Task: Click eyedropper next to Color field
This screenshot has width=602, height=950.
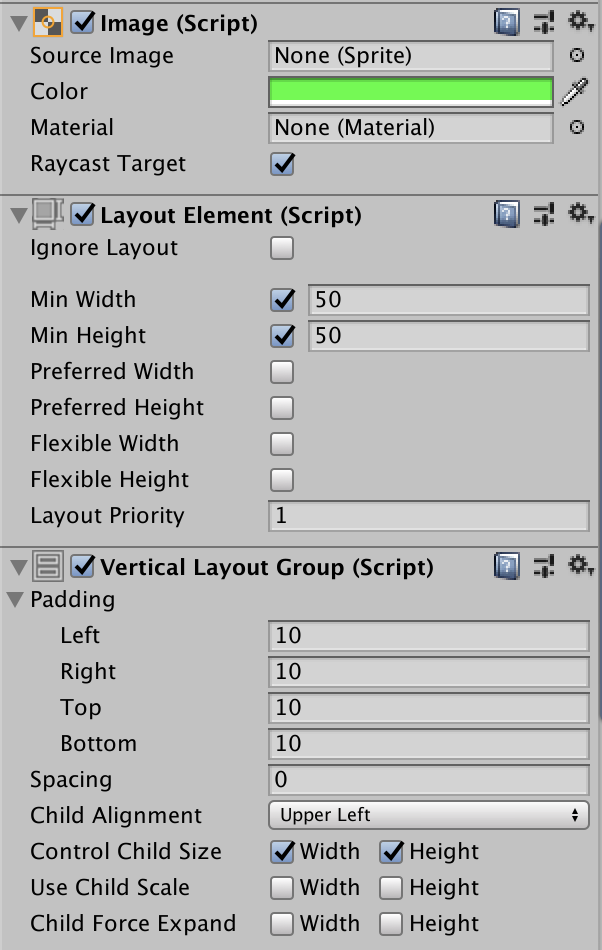Action: tap(575, 92)
